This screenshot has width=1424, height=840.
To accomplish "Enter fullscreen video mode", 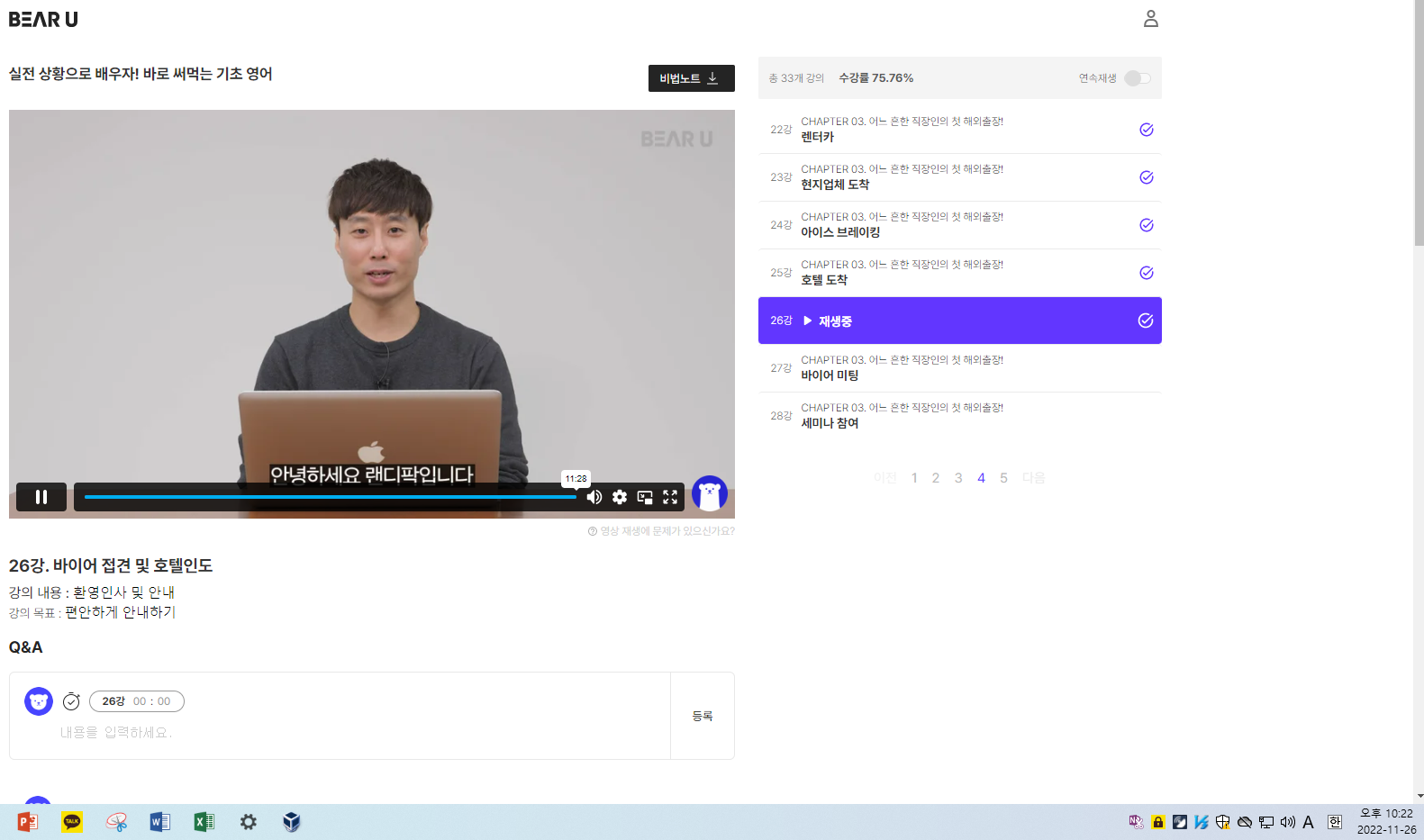I will click(x=670, y=497).
